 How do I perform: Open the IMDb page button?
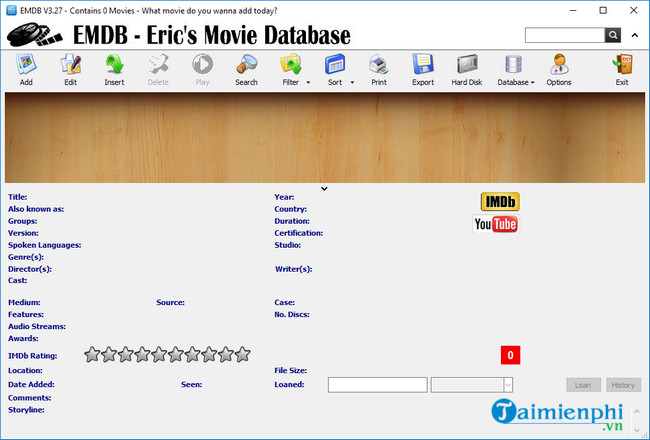tap(500, 202)
